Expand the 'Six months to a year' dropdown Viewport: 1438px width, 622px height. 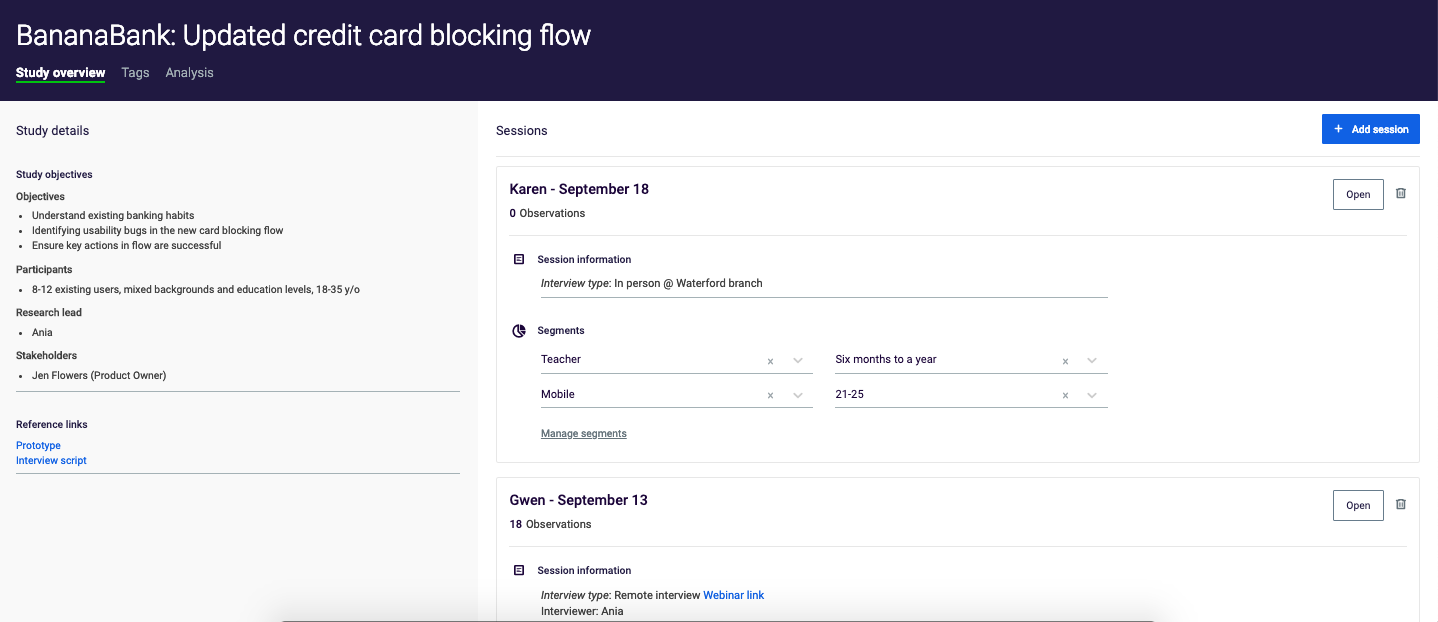1092,361
